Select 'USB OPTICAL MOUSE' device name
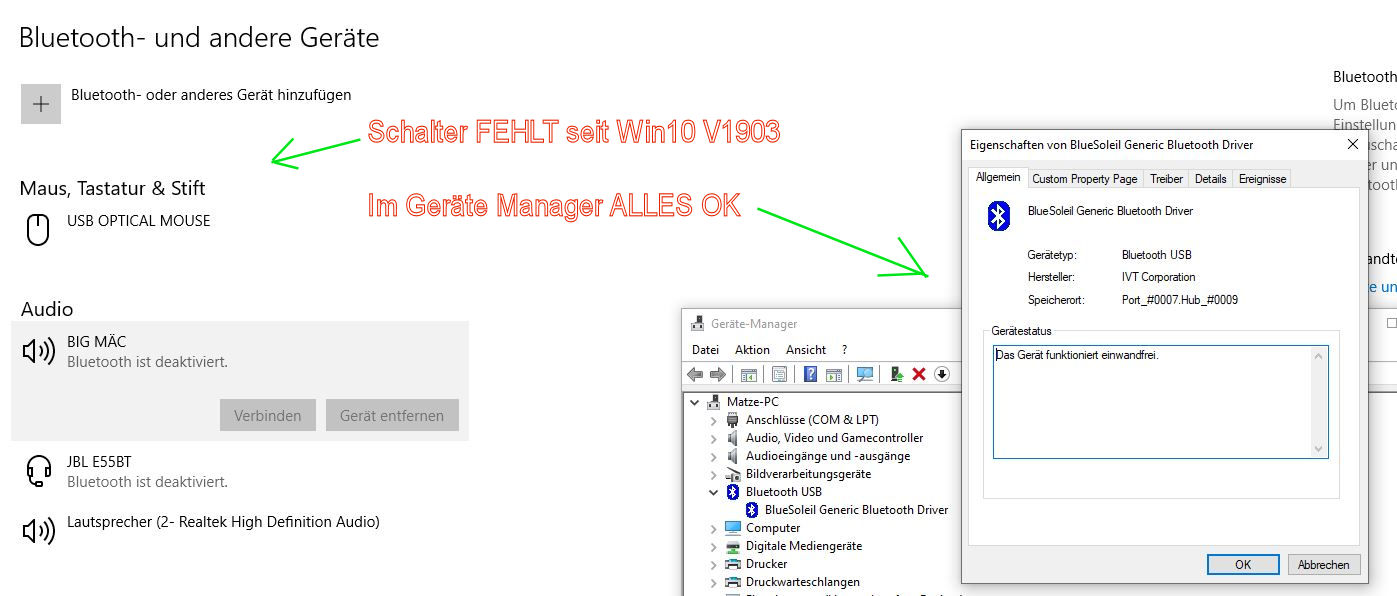Screen dimensions: 1397x596 [x=139, y=220]
